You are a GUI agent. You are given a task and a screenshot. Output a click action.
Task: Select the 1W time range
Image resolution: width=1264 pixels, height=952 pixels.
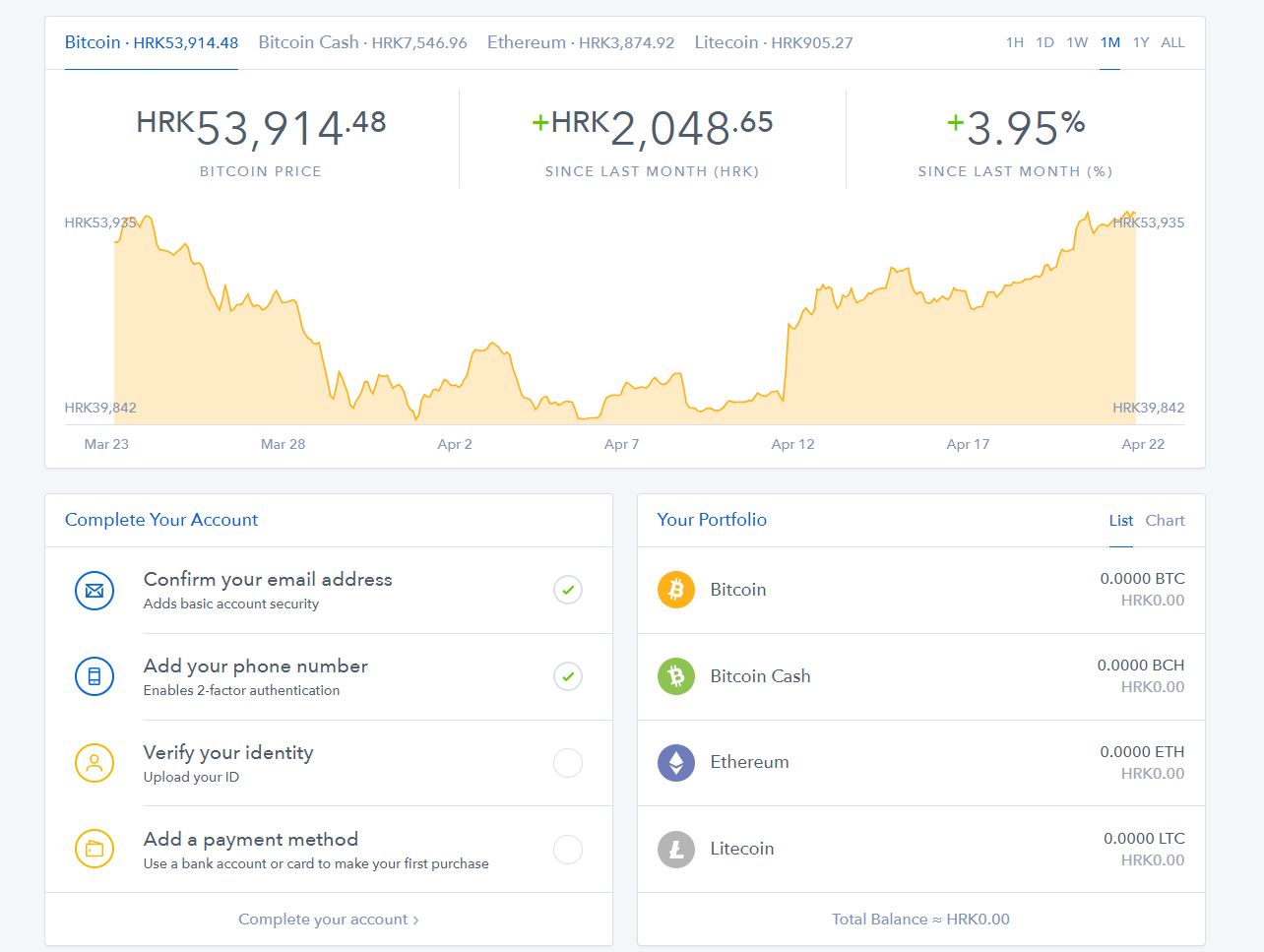pos(1077,42)
